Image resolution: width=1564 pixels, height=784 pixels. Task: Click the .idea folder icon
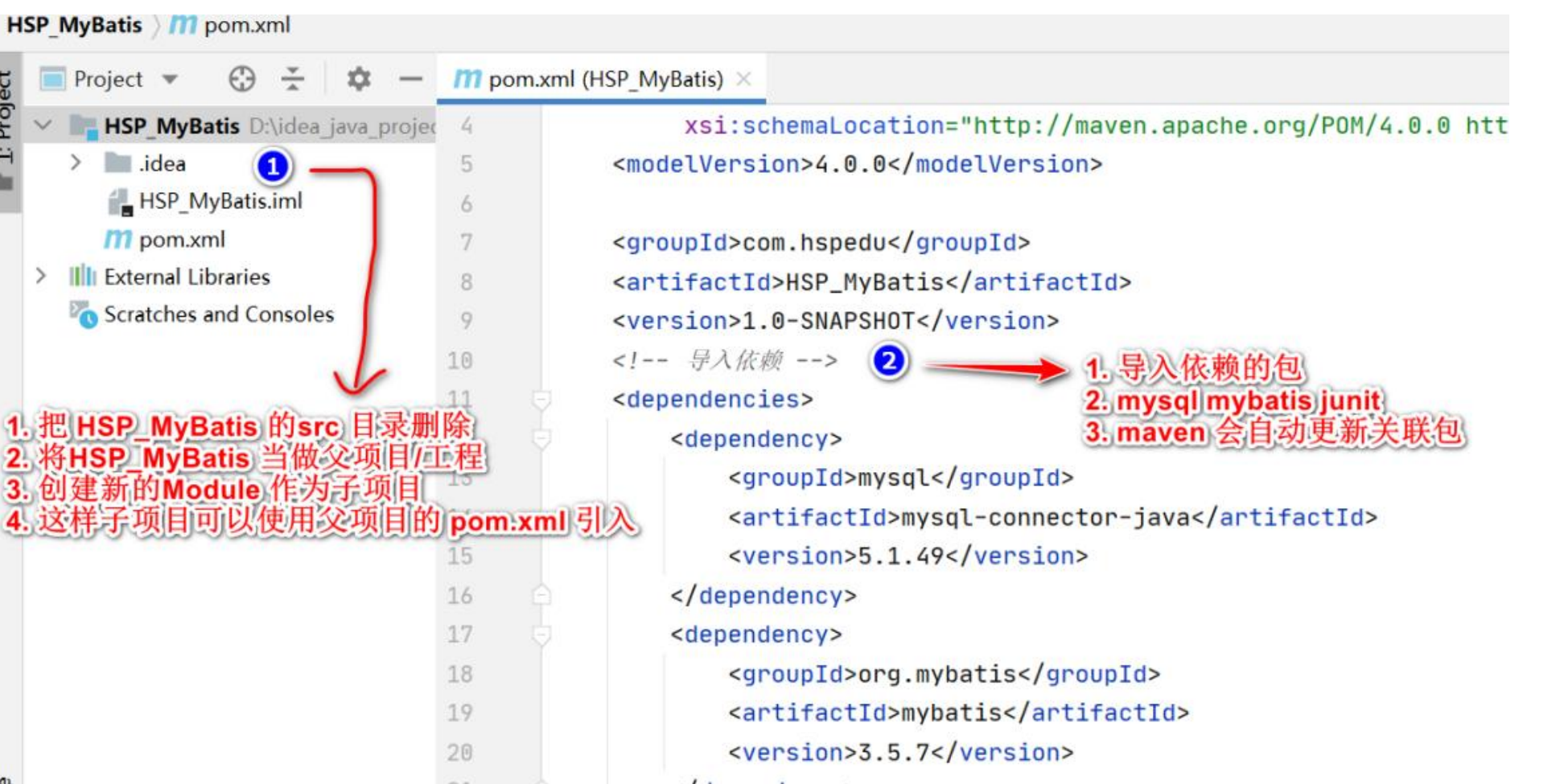point(117,163)
